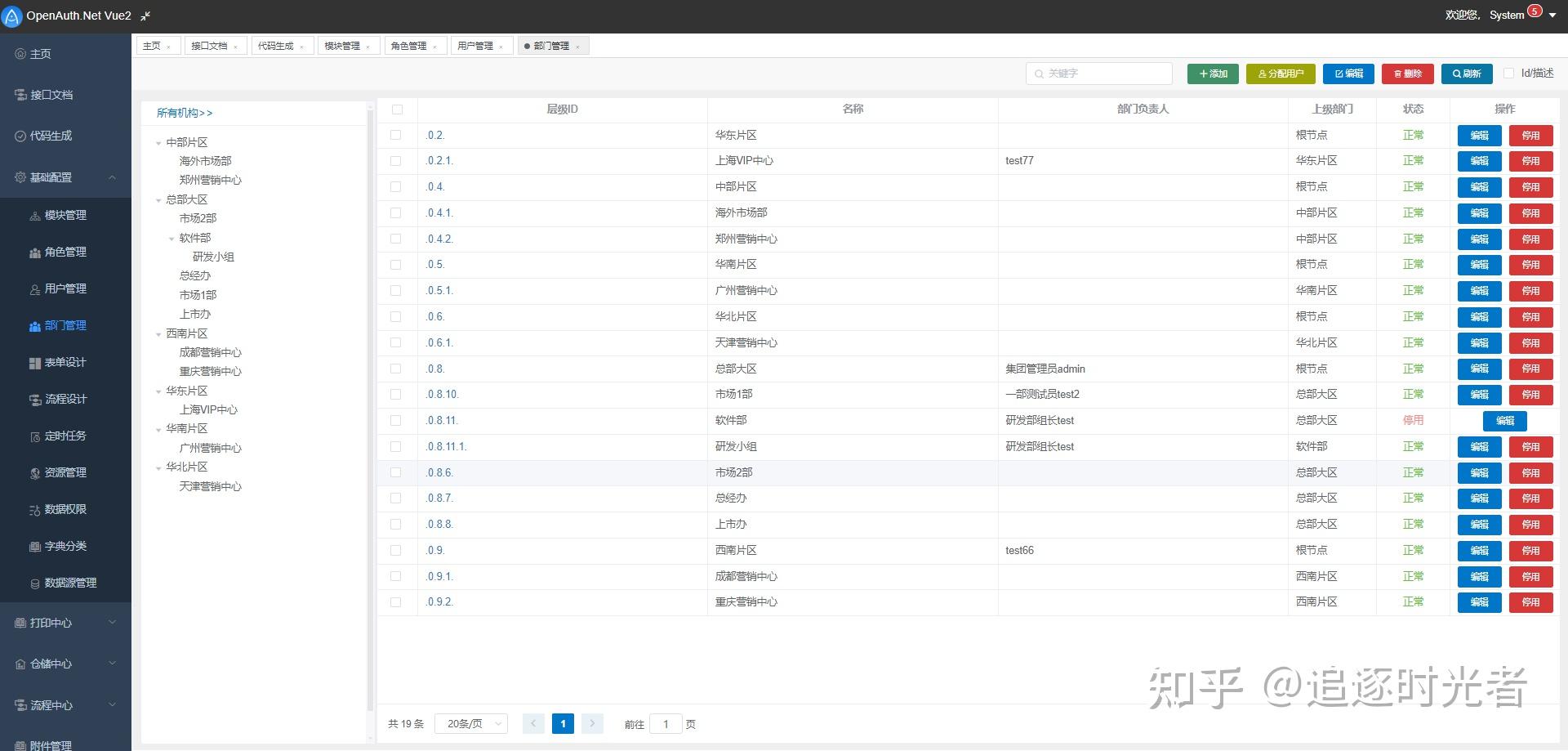Enable the Id/描述 checkbox
The height and width of the screenshot is (751, 1568).
coord(1508,73)
